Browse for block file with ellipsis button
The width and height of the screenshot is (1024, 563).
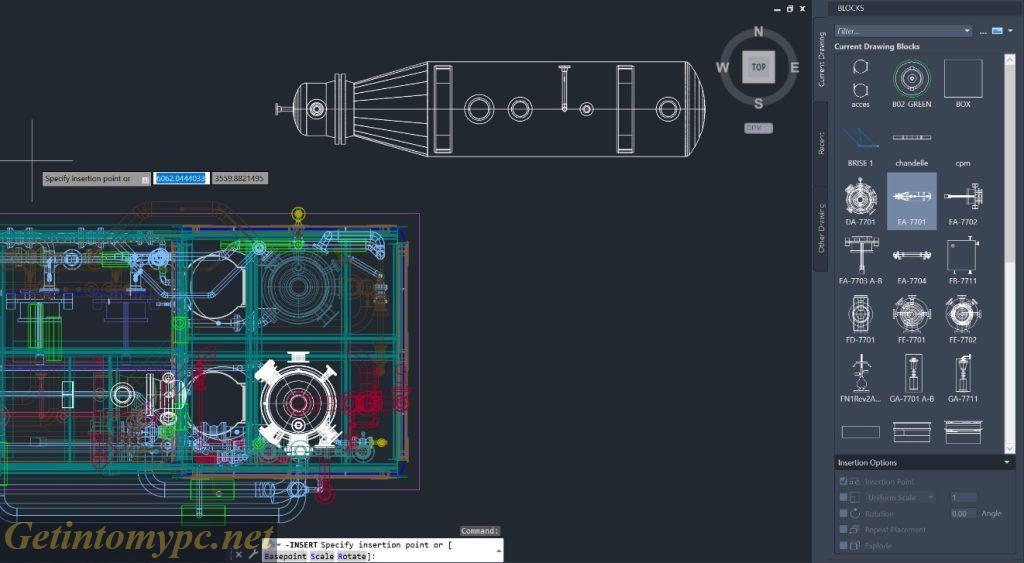pyautogui.click(x=983, y=31)
